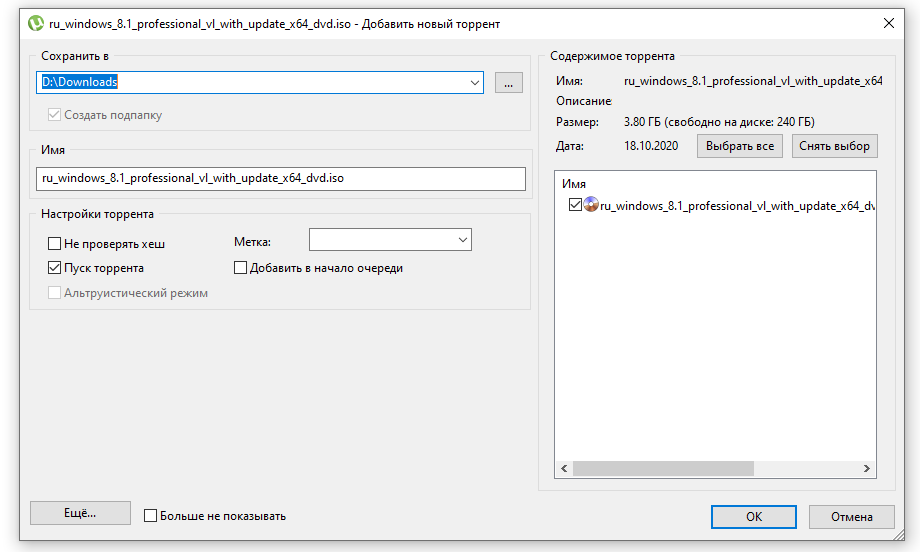
Task: Click the 'Выбрать все' button
Action: point(740,146)
